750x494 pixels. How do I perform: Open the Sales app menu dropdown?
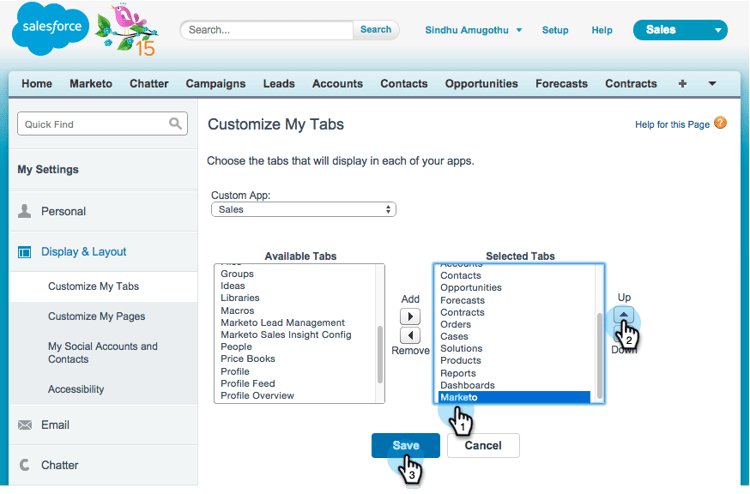680,30
